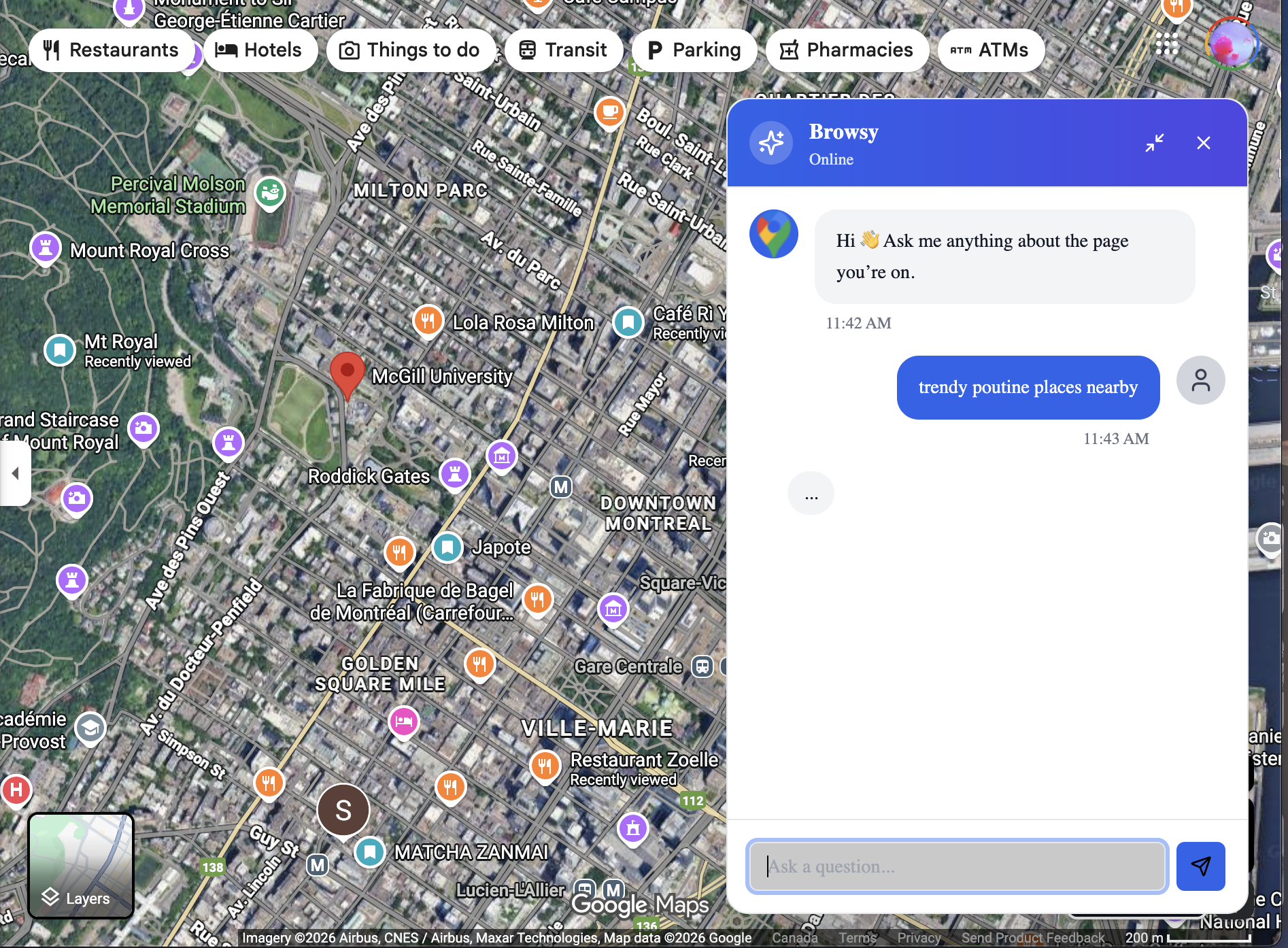Viewport: 1288px width, 948px height.
Task: Open the coffee cup café marker
Action: click(609, 112)
